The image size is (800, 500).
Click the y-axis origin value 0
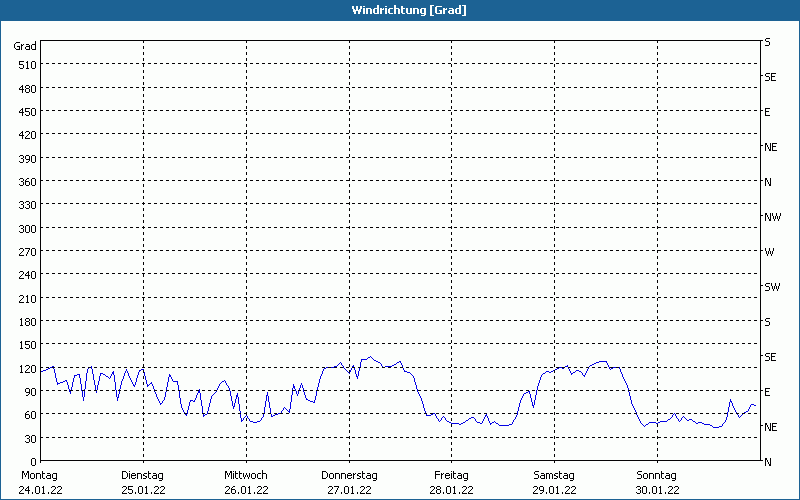tap(34, 462)
